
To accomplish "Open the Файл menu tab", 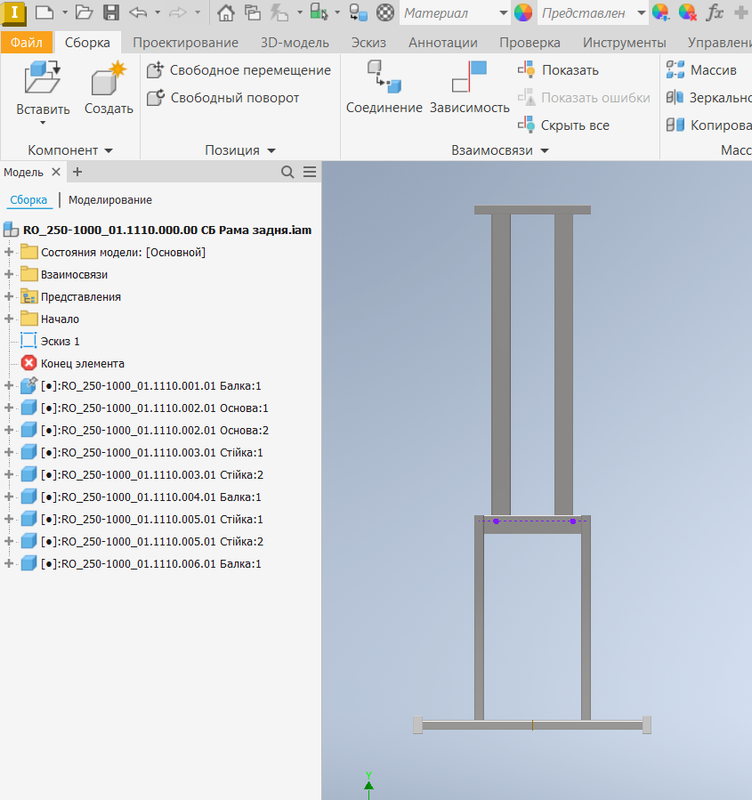I will point(27,42).
